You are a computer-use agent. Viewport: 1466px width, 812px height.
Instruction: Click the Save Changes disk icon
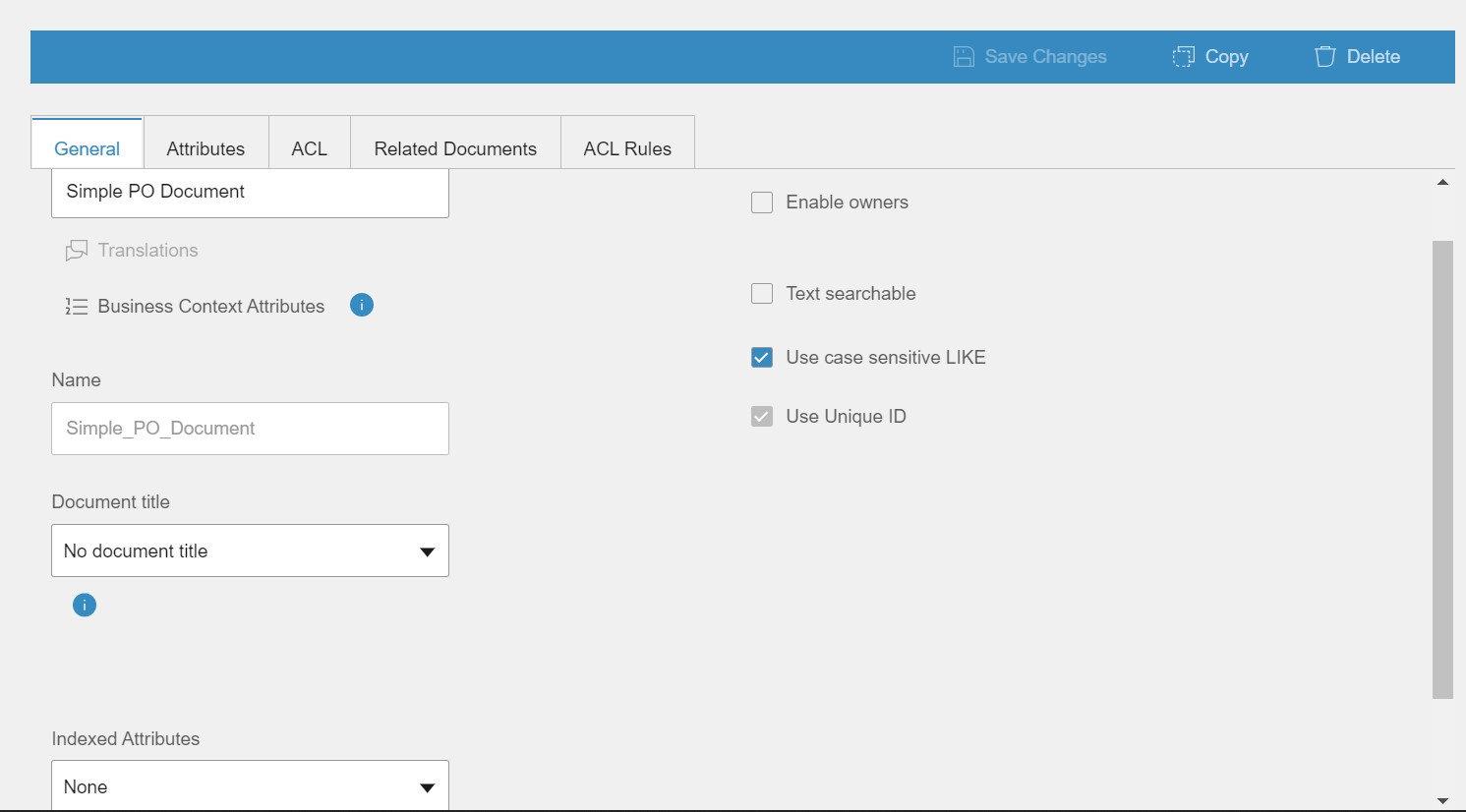point(964,57)
